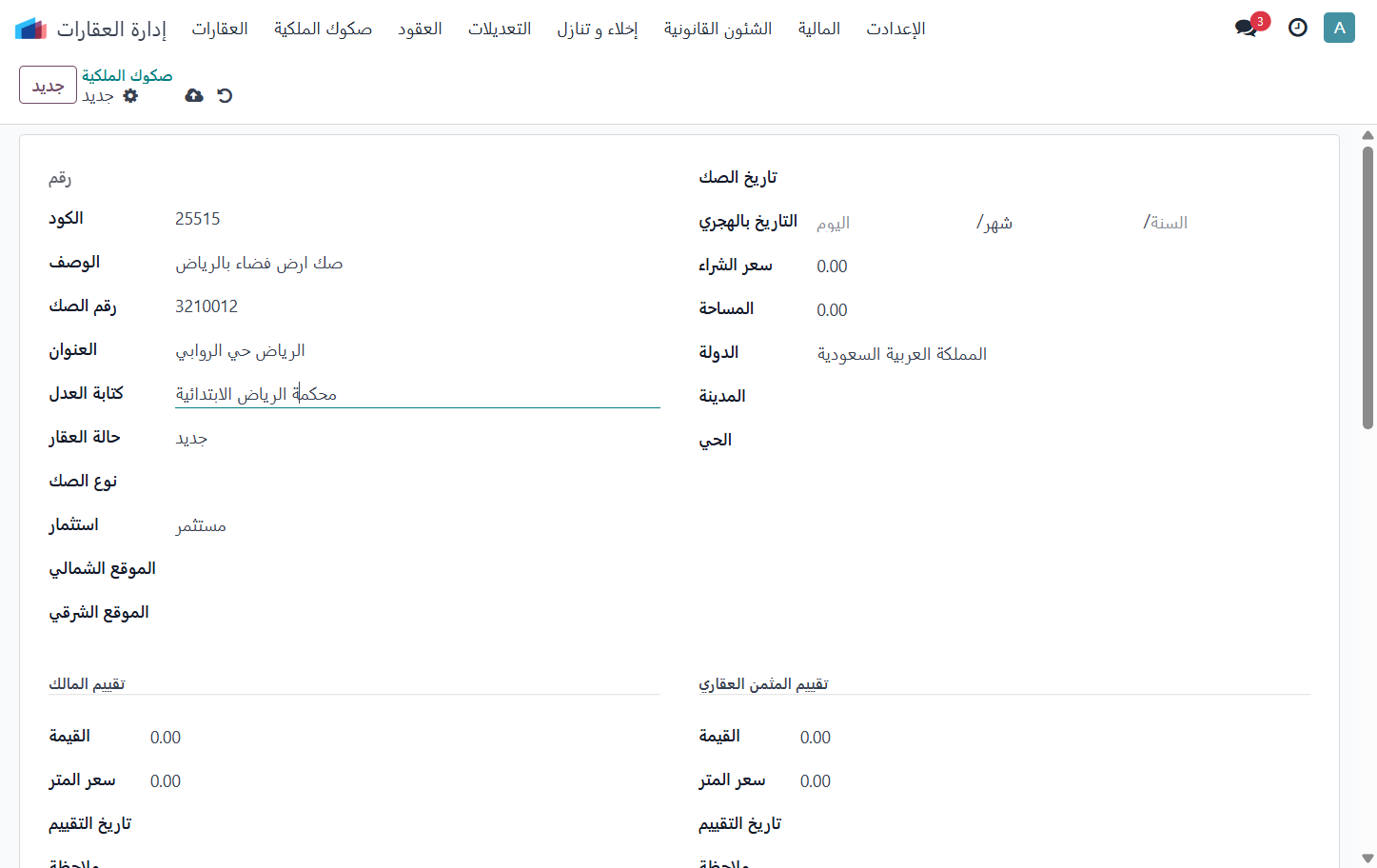The height and width of the screenshot is (868, 1377).
Task: Click the السنة Hijri year field
Action: point(1228,223)
